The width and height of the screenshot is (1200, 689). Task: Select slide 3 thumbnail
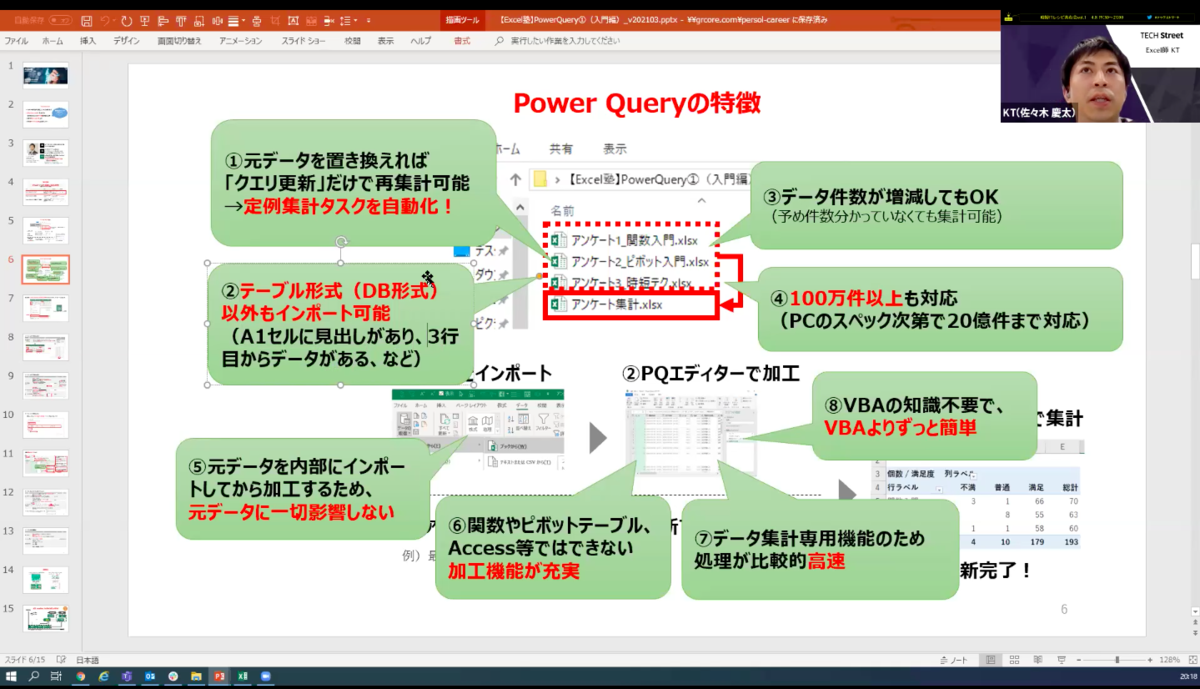tap(46, 153)
